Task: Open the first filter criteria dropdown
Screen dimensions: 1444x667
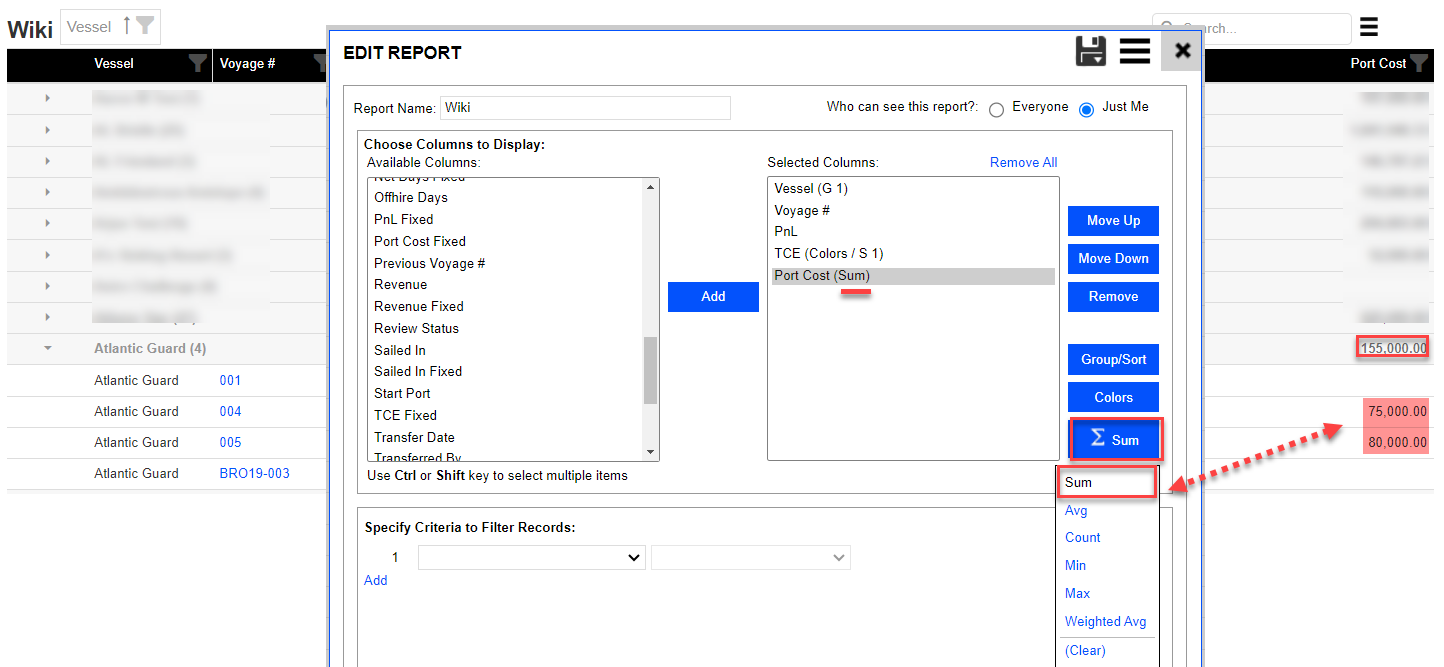Action: [531, 558]
